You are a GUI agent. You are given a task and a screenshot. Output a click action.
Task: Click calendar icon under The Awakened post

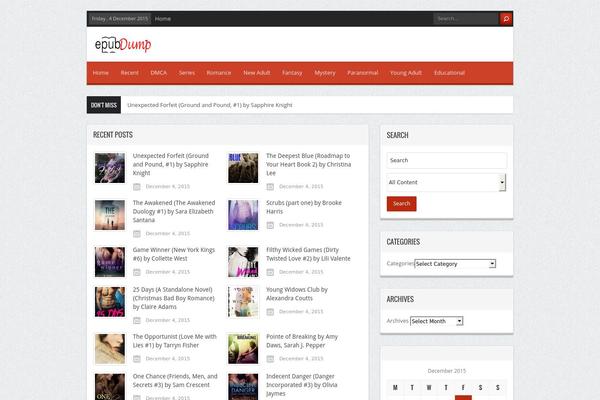(x=137, y=233)
